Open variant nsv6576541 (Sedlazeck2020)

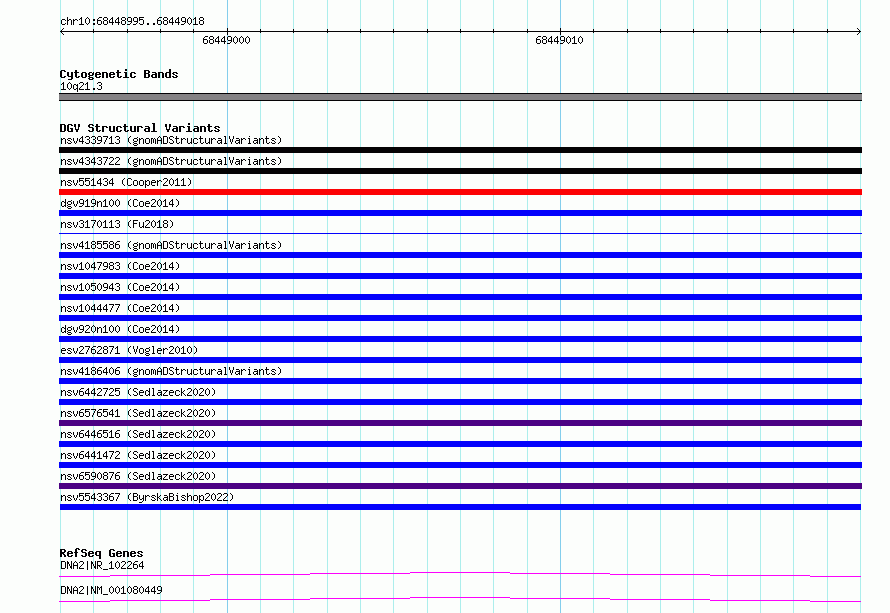(138, 413)
